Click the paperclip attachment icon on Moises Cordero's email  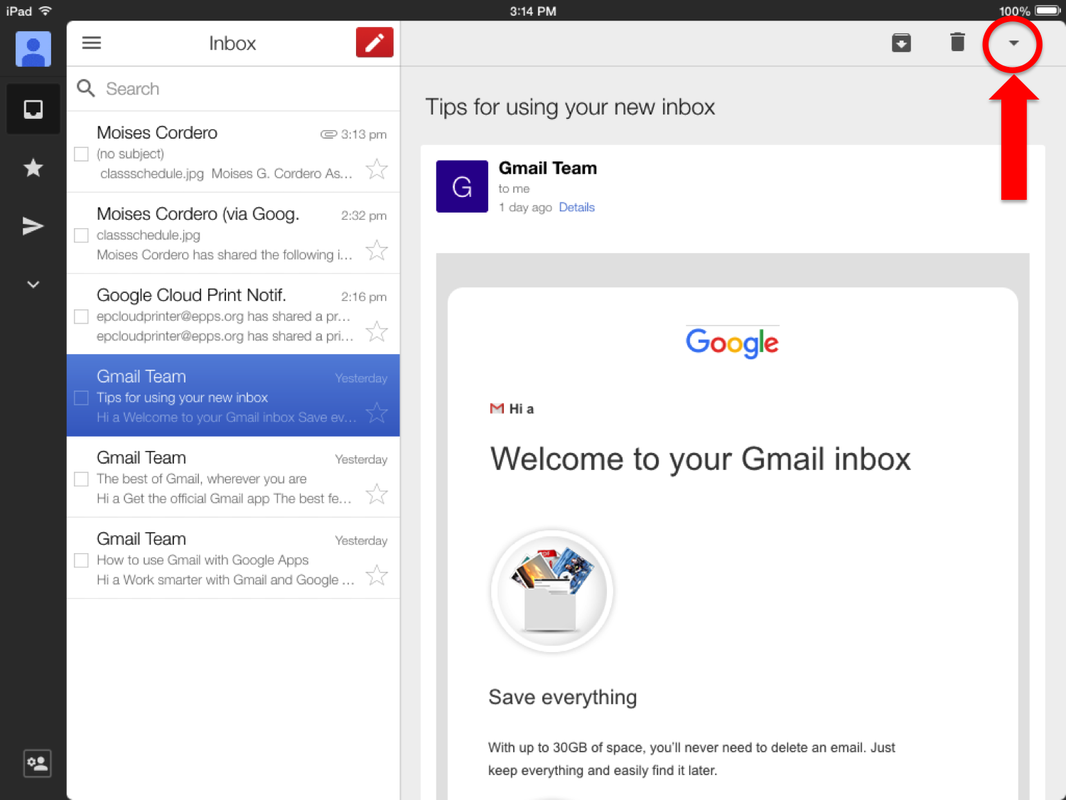pyautogui.click(x=329, y=133)
